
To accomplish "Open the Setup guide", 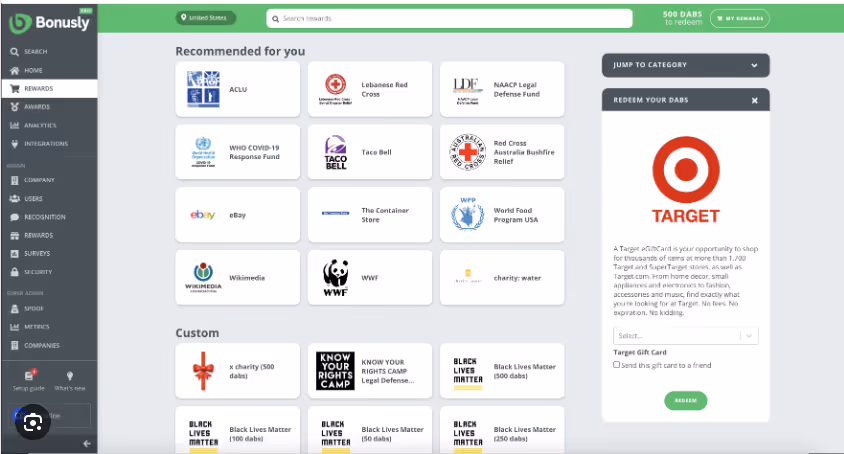I will [29, 380].
